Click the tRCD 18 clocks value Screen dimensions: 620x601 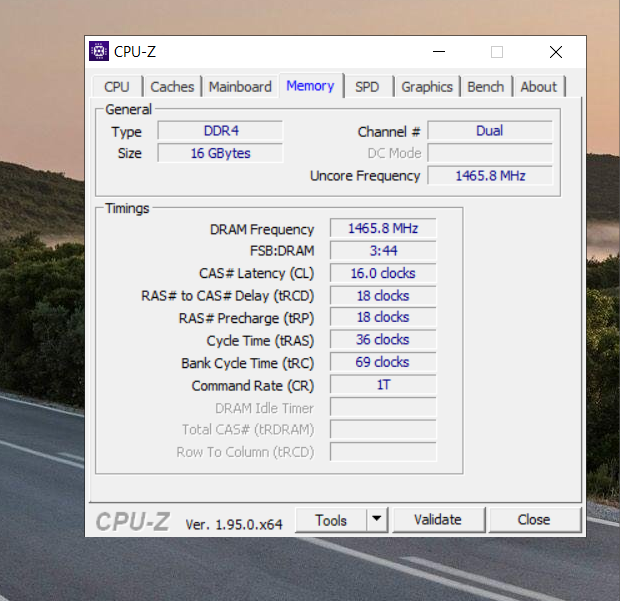(x=383, y=296)
